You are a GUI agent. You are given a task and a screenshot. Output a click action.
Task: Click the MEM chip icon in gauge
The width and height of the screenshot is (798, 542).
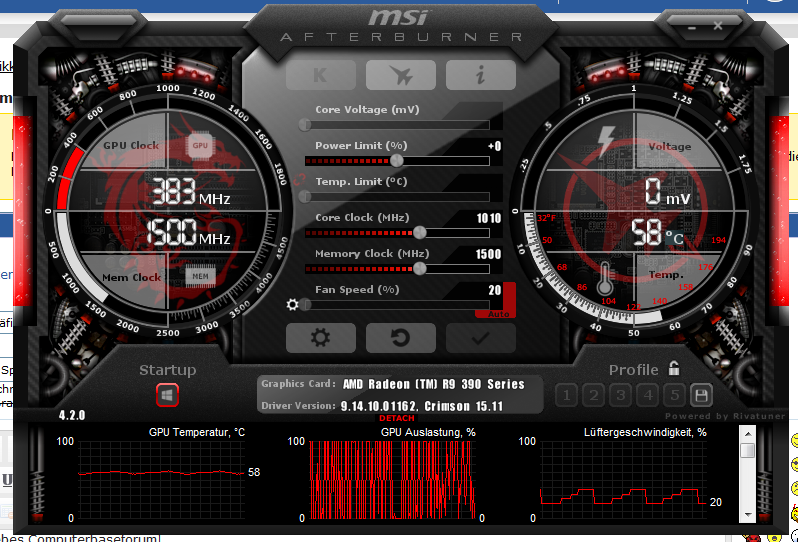coord(200,276)
